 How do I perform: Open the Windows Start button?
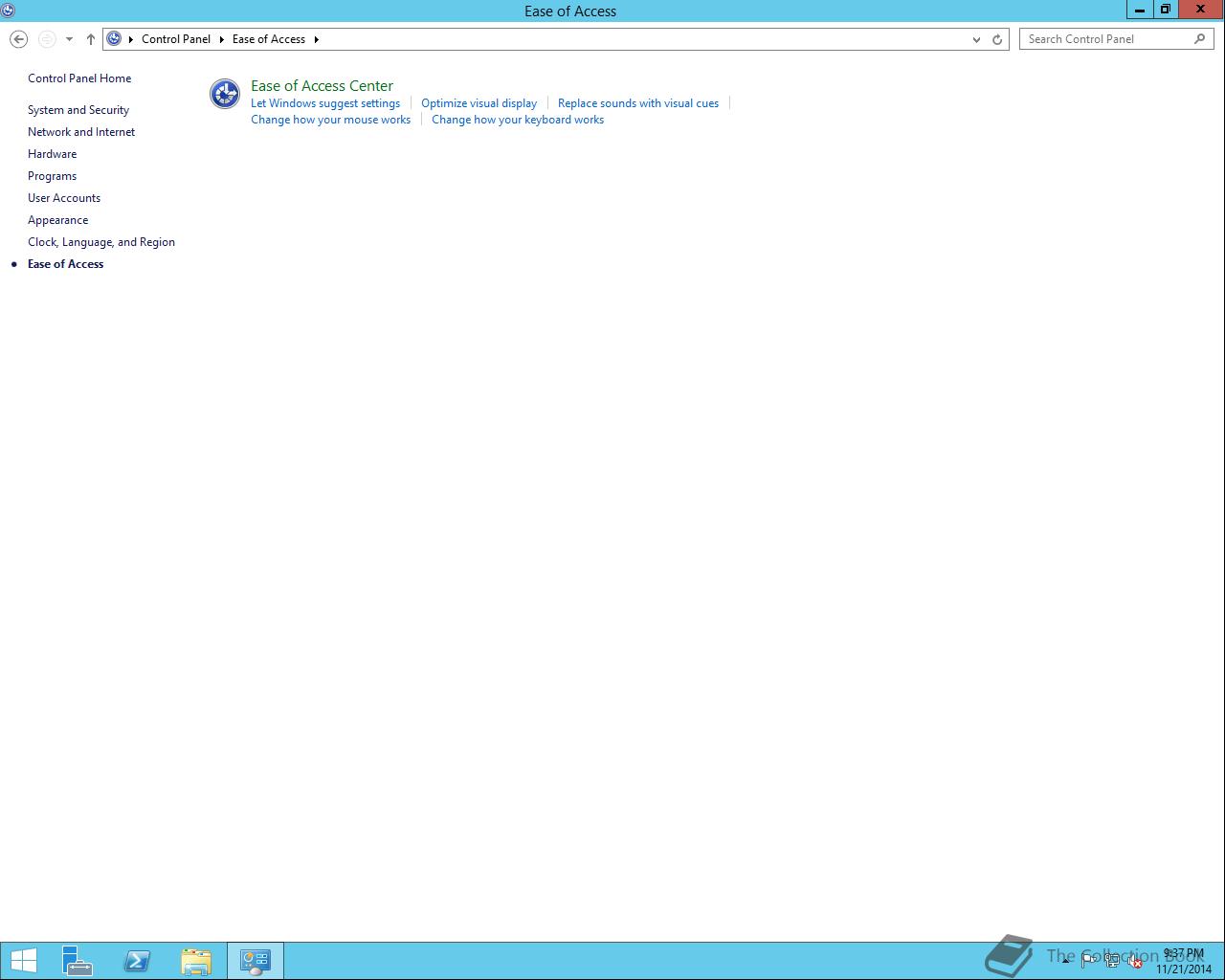tap(24, 961)
